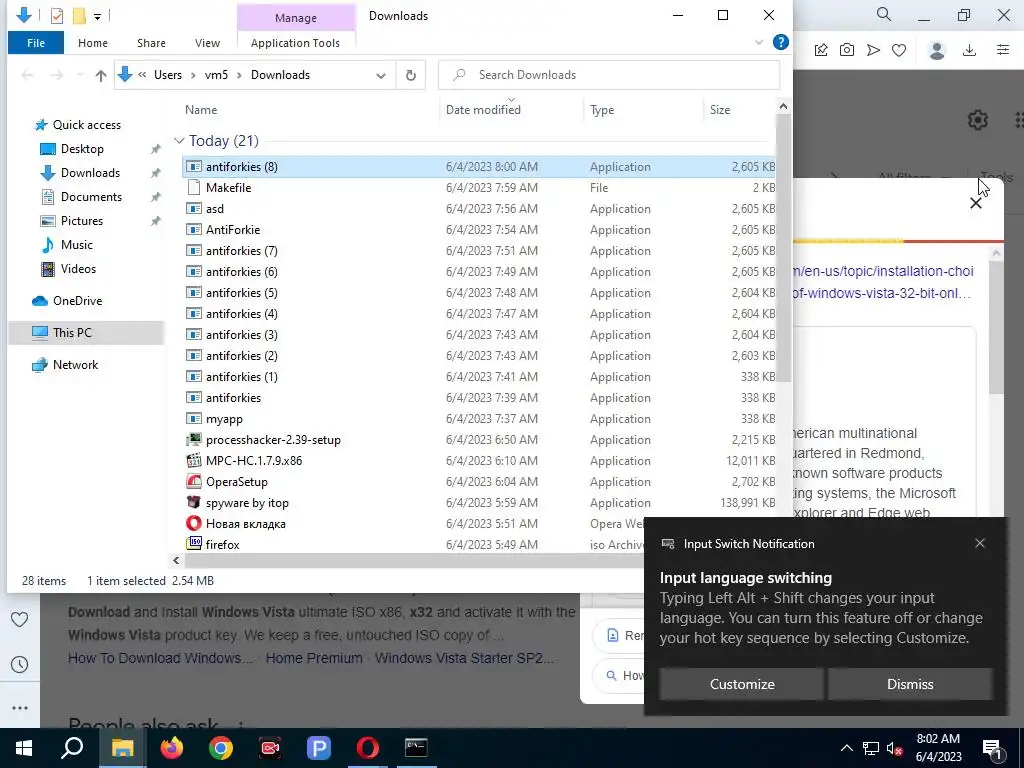This screenshot has width=1024, height=768.
Task: Click the Search Downloads field
Action: coord(609,75)
